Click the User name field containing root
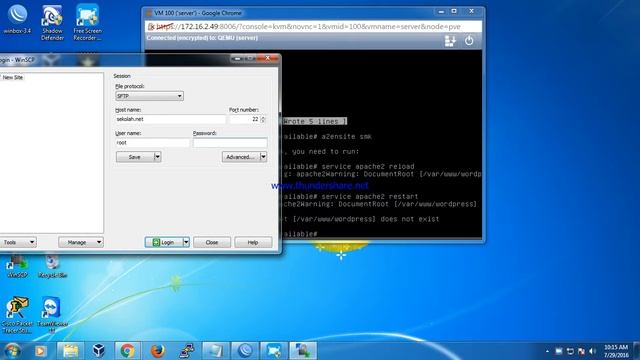Viewport: 640px width, 360px height. pos(152,143)
